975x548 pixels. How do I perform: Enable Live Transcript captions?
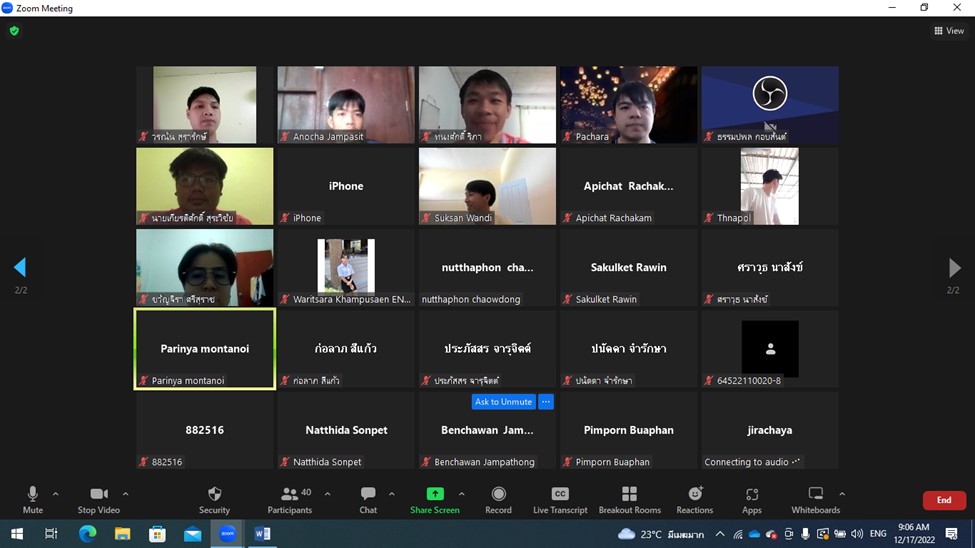click(x=560, y=500)
